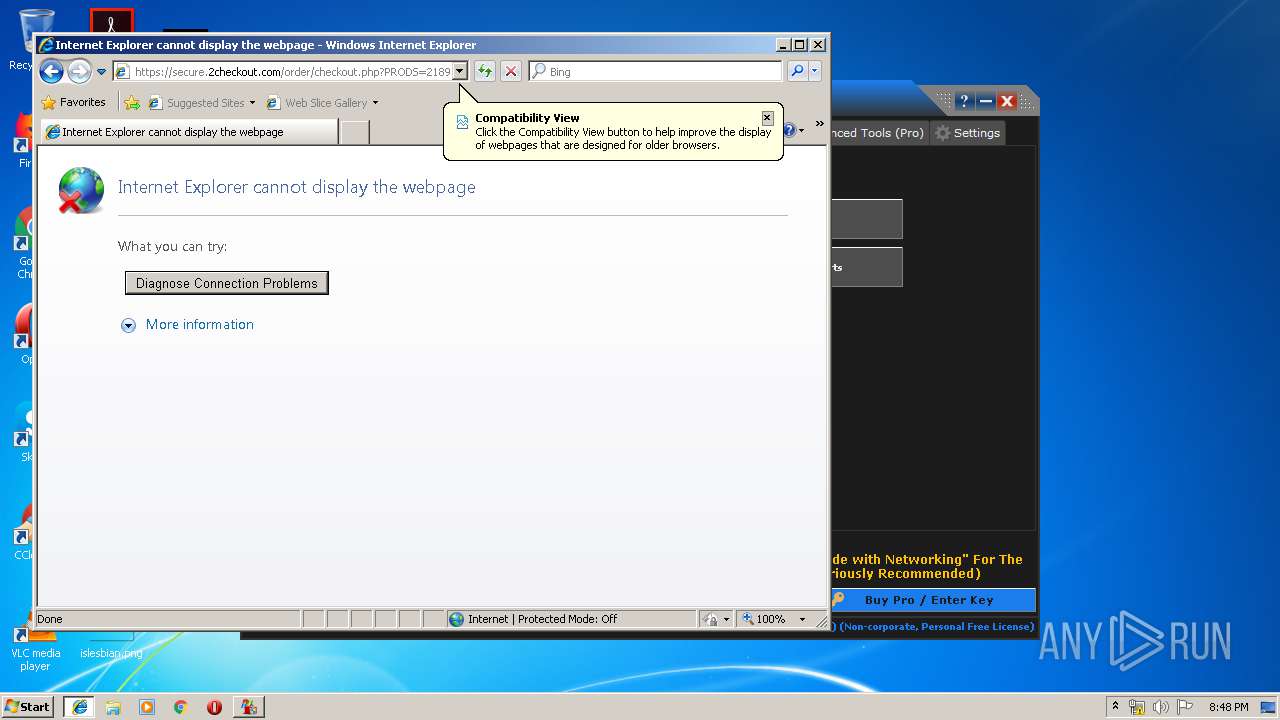Open Action Center flag icon
The width and height of the screenshot is (1280, 720).
[1185, 707]
